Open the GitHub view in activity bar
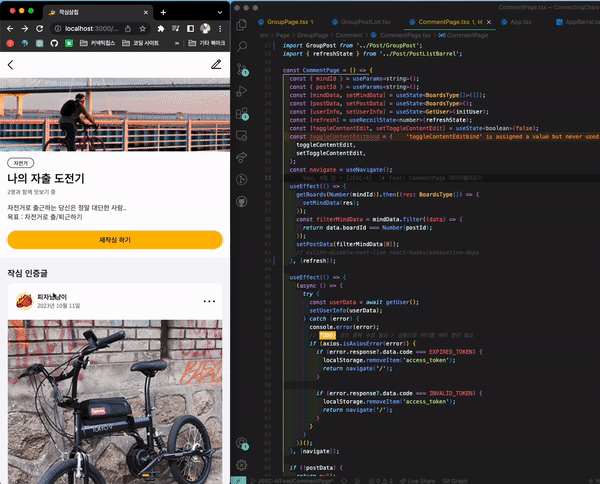The width and height of the screenshot is (600, 484). tap(241, 201)
